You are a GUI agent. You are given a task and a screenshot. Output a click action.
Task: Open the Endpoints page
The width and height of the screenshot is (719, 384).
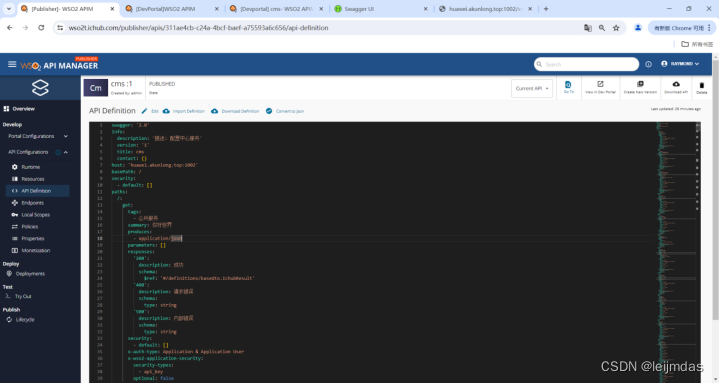pyautogui.click(x=32, y=203)
